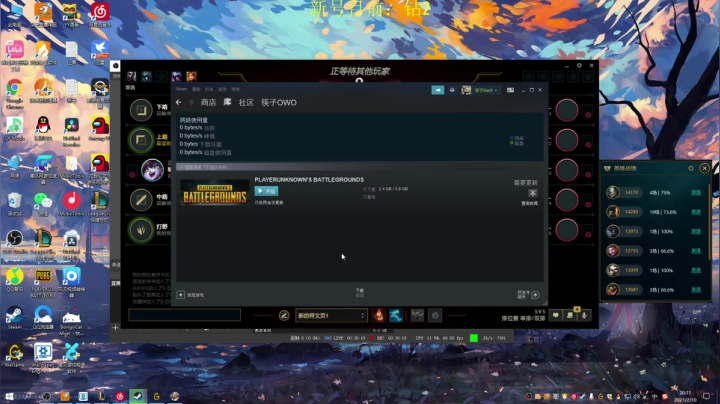The height and width of the screenshot is (404, 720).
Task: Select the stats row scoring 12753
Action: point(655,251)
